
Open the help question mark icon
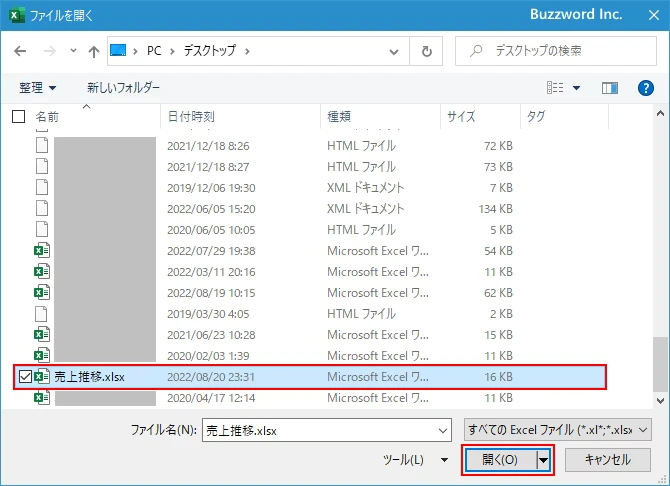(645, 88)
